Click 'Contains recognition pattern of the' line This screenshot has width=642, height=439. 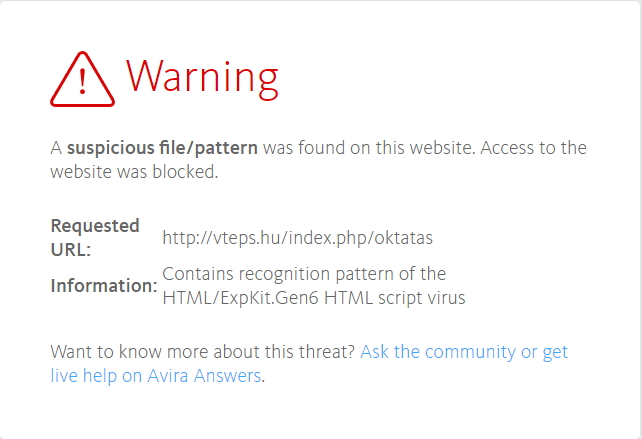pos(304,274)
